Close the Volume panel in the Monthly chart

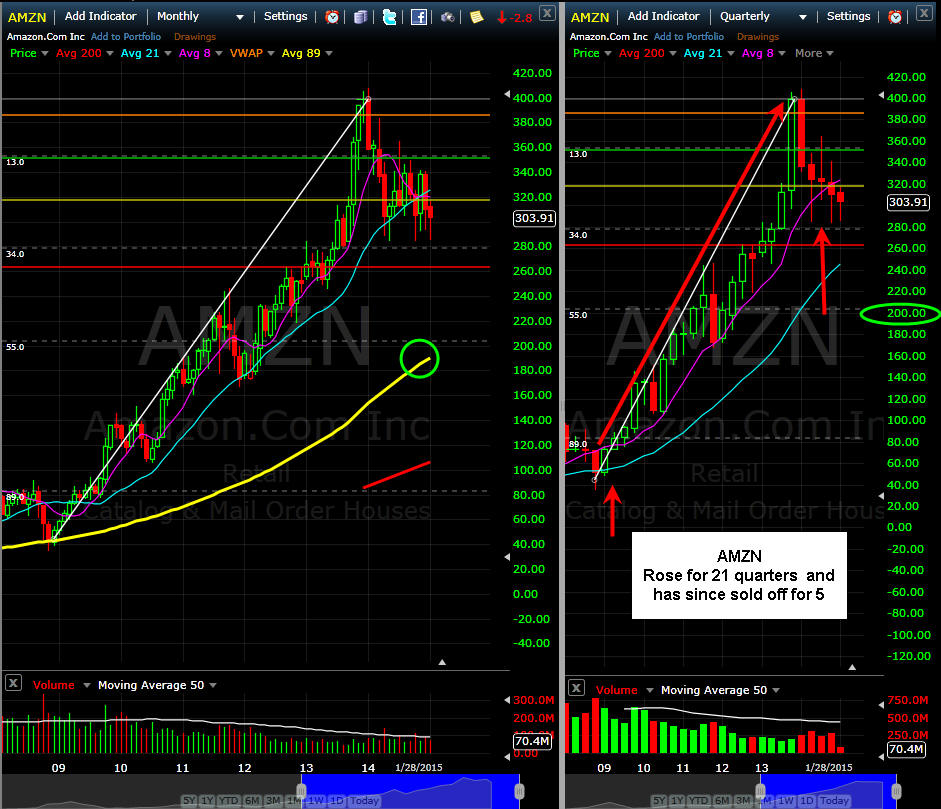tap(13, 683)
